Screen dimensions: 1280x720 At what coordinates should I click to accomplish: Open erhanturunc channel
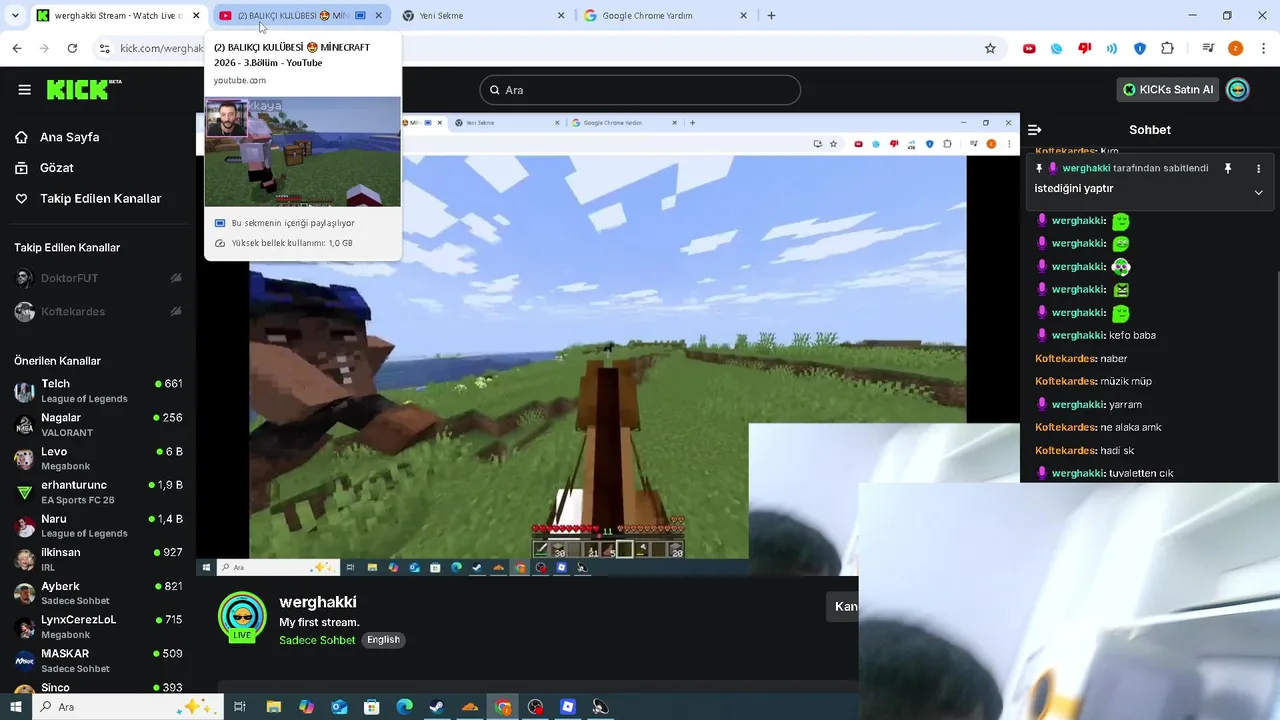pyautogui.click(x=98, y=492)
